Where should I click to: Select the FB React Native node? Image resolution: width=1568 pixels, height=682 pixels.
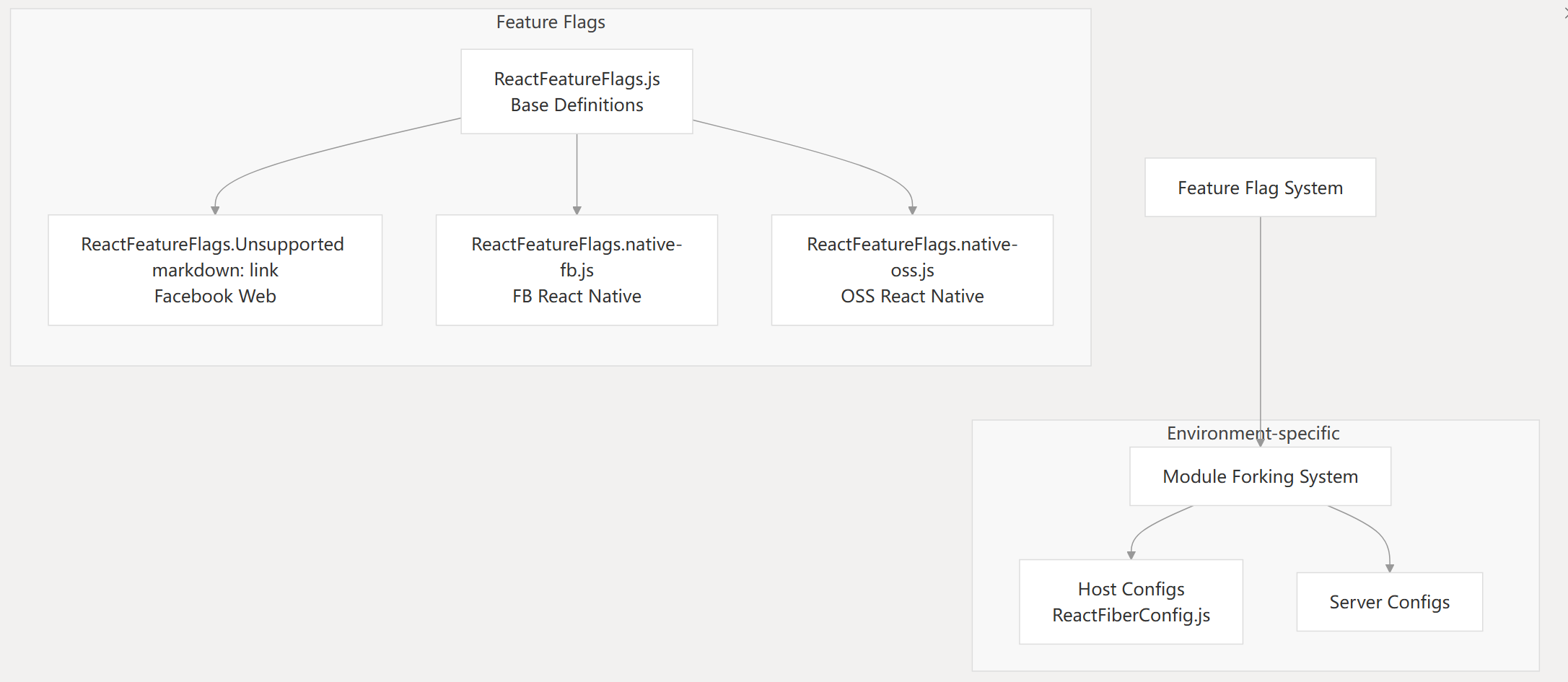pos(577,270)
